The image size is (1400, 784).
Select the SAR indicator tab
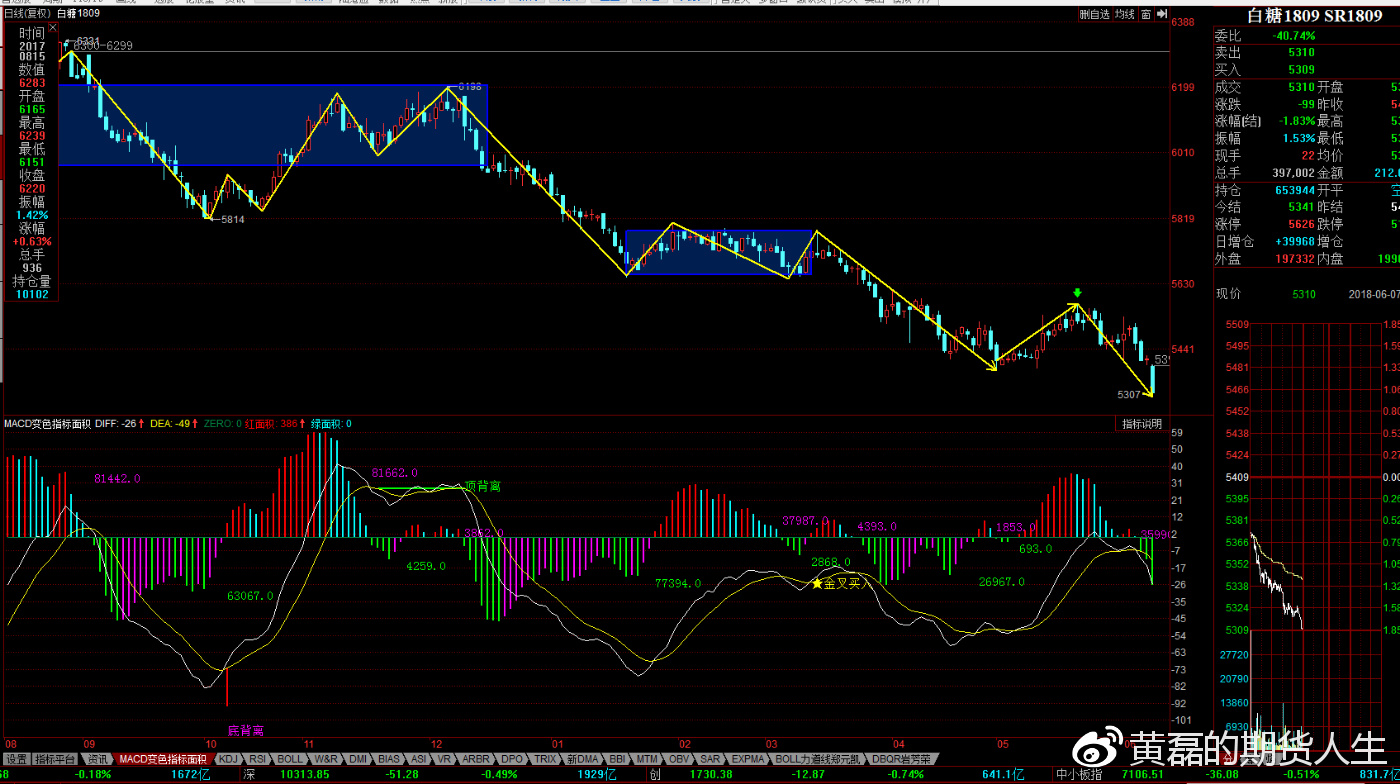coord(710,759)
